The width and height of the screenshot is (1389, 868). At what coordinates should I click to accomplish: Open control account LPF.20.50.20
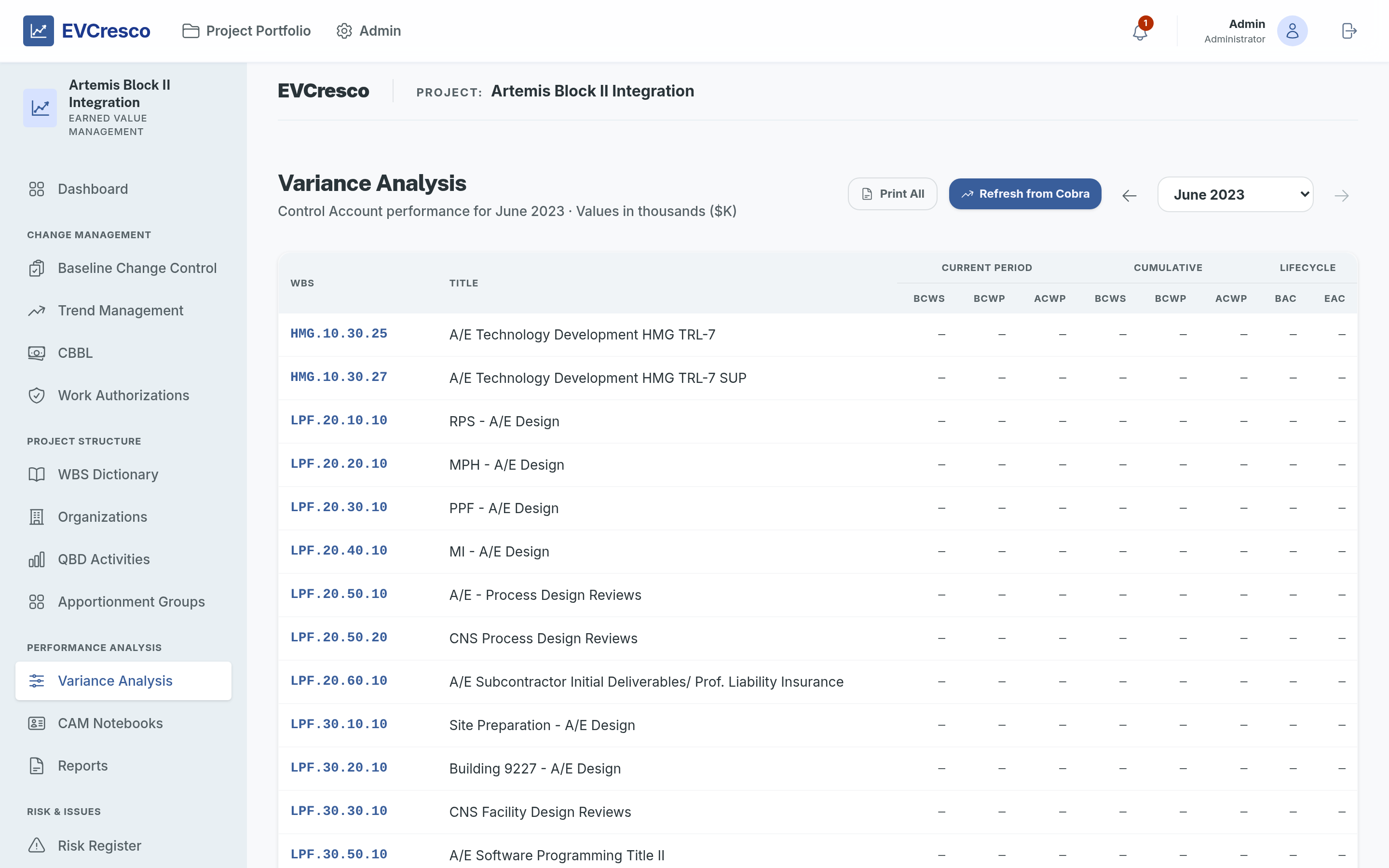[x=339, y=637]
